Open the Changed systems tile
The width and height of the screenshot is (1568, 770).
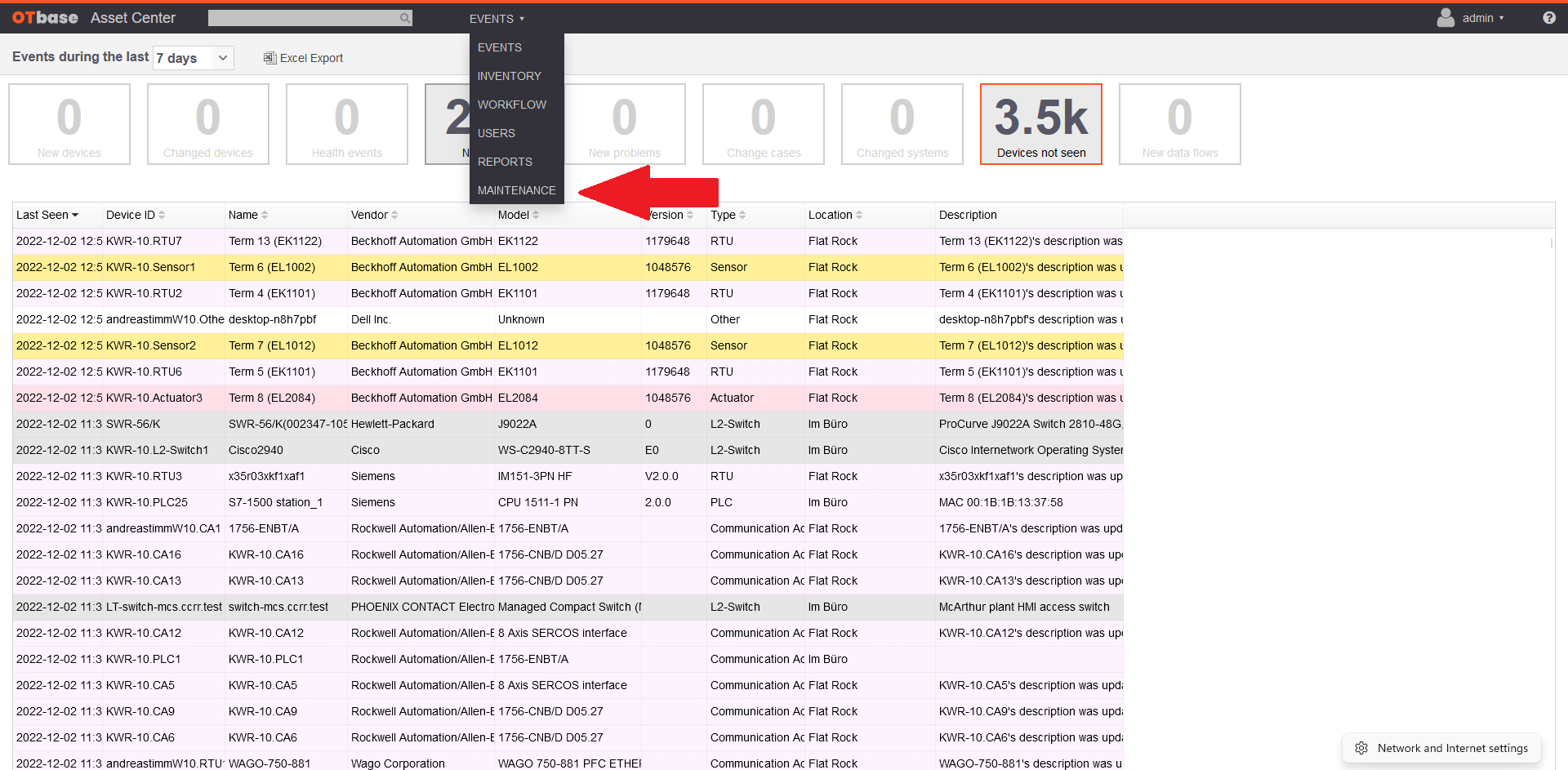click(x=902, y=124)
